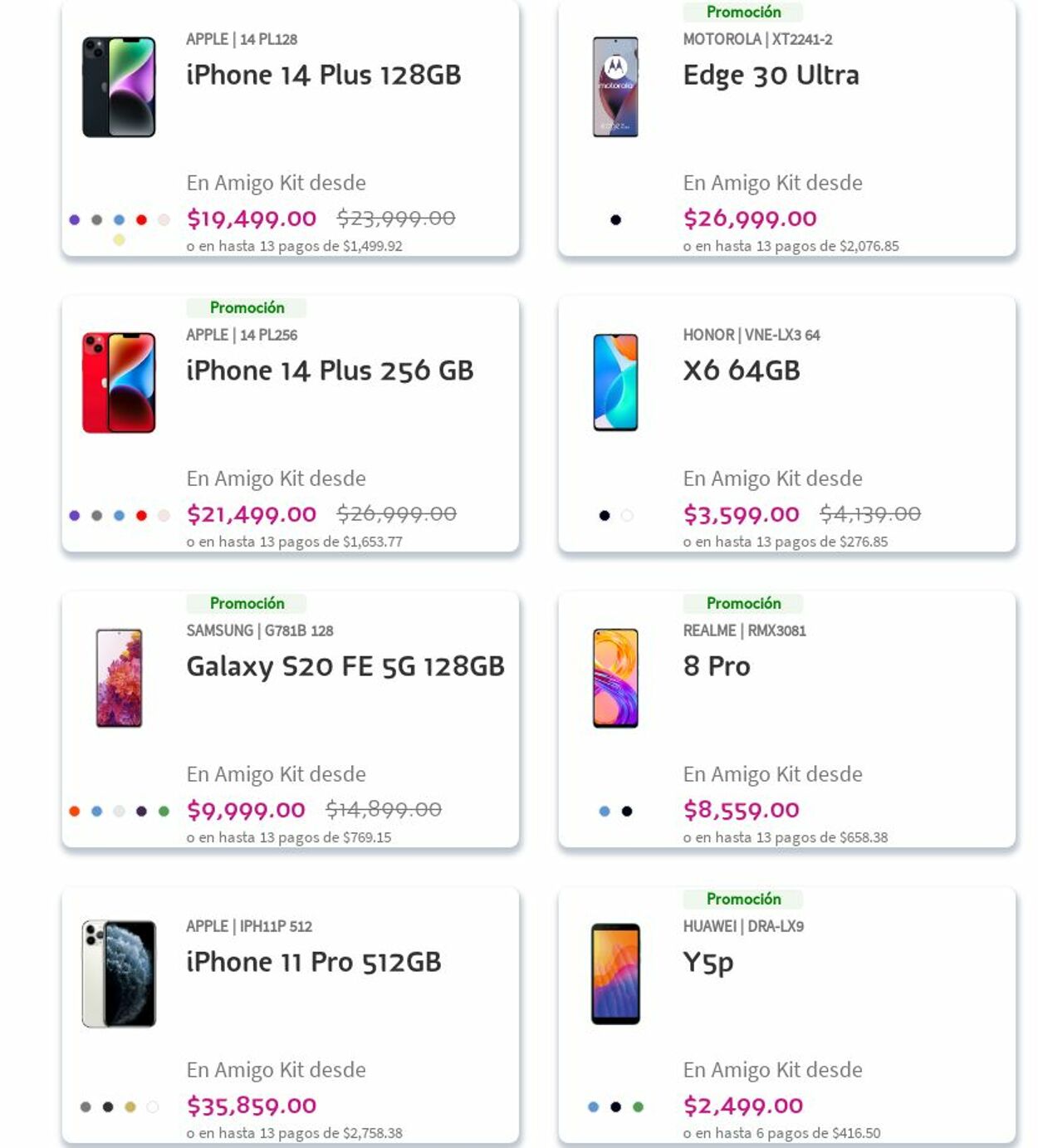This screenshot has width=1038, height=1148.
Task: Open the iPhone 11 Pro 512GB title link
Action: 313,962
